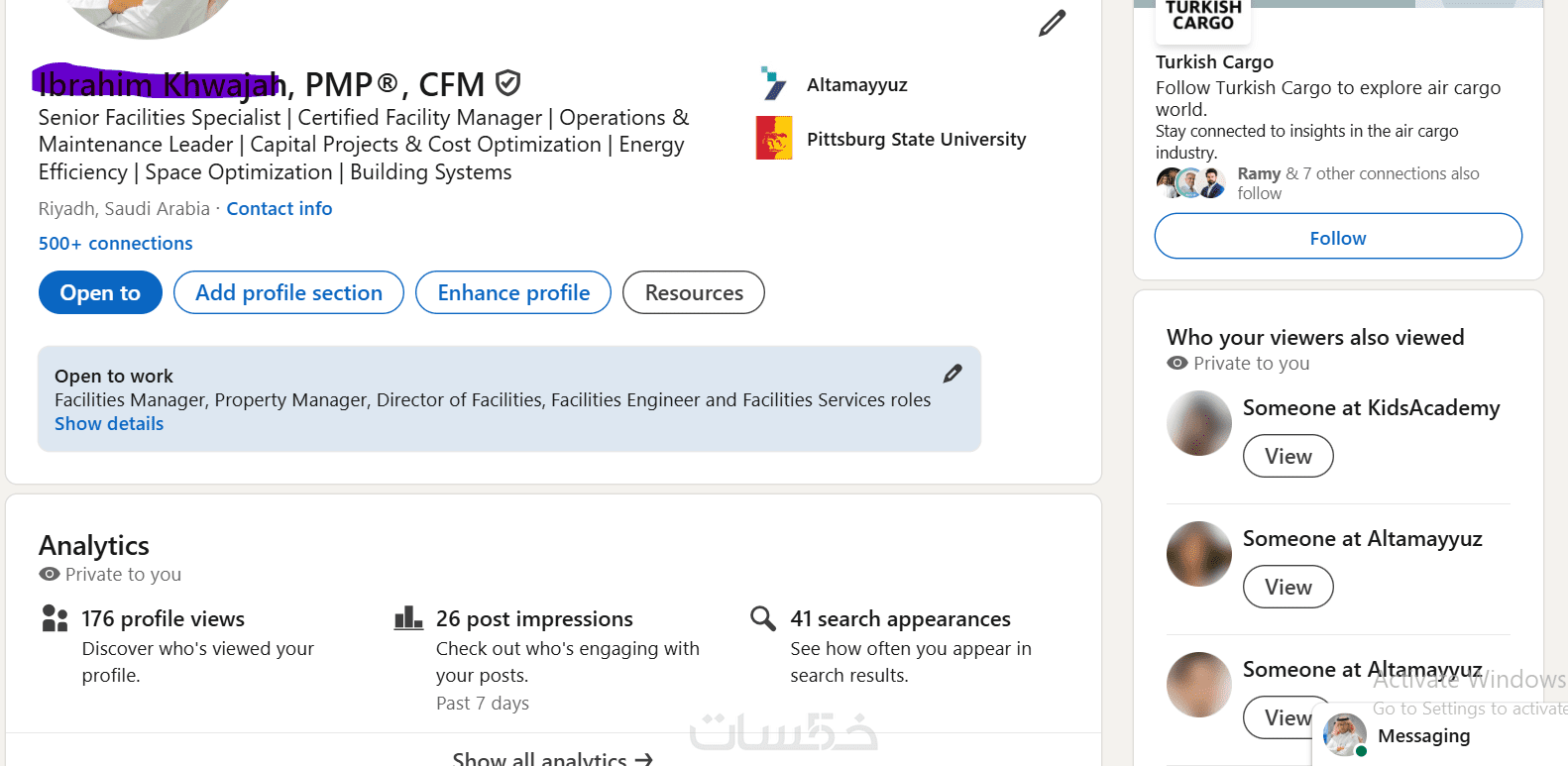Expand the Open to dropdown button
Screen dimensions: 1568x766
tap(100, 293)
